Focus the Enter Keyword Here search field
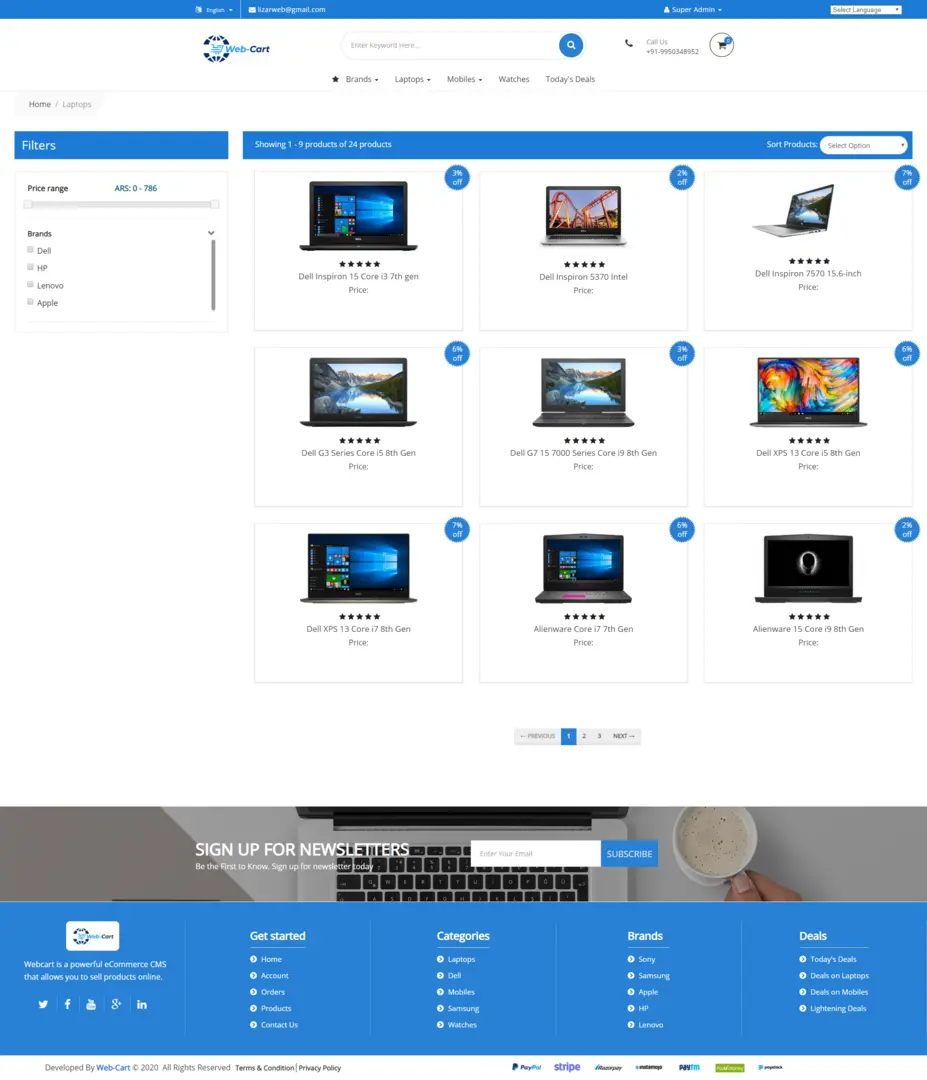Viewport: 927px width, 1080px height. pyautogui.click(x=450, y=45)
